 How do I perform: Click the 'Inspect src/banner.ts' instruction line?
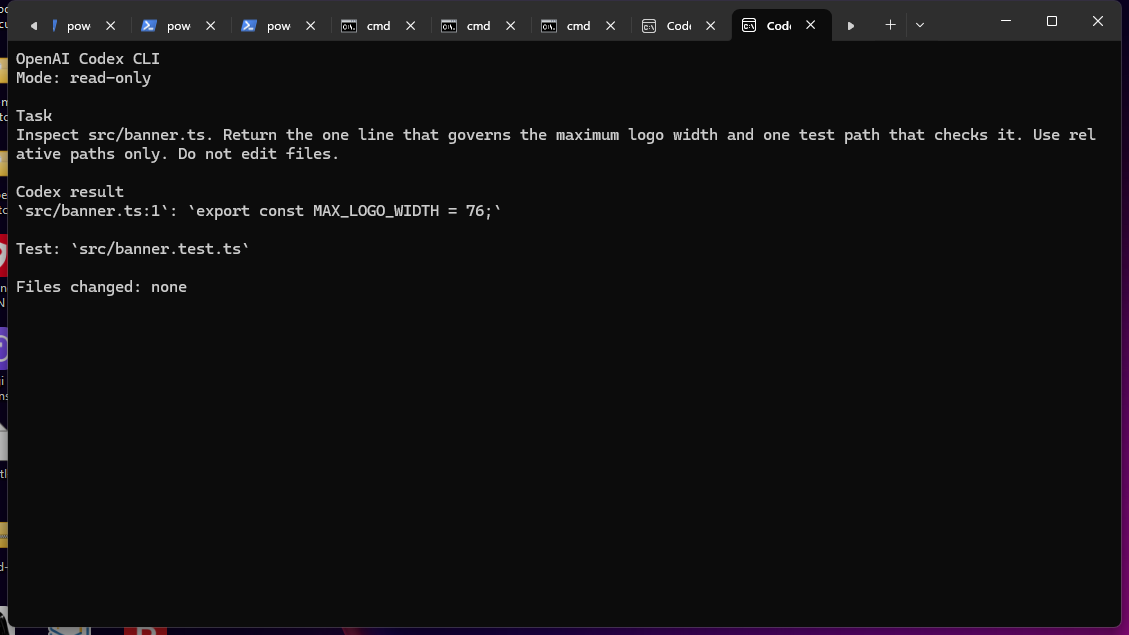[556, 135]
